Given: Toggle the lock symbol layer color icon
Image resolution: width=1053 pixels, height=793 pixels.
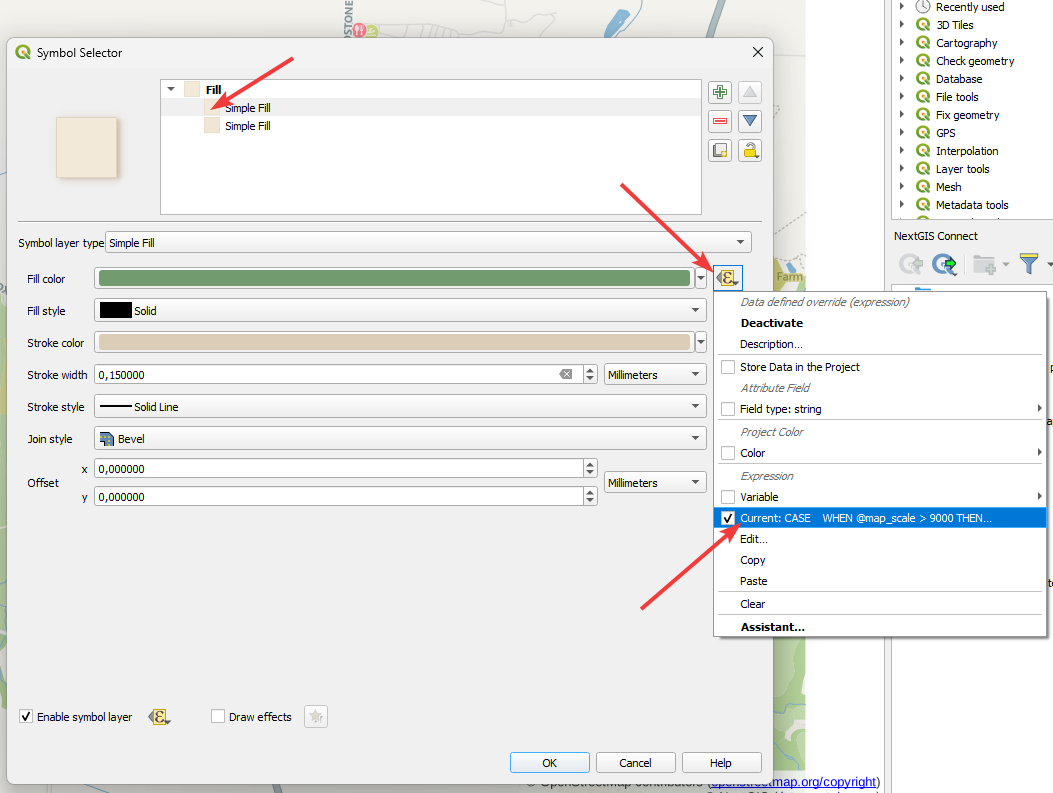Looking at the screenshot, I should 750,151.
